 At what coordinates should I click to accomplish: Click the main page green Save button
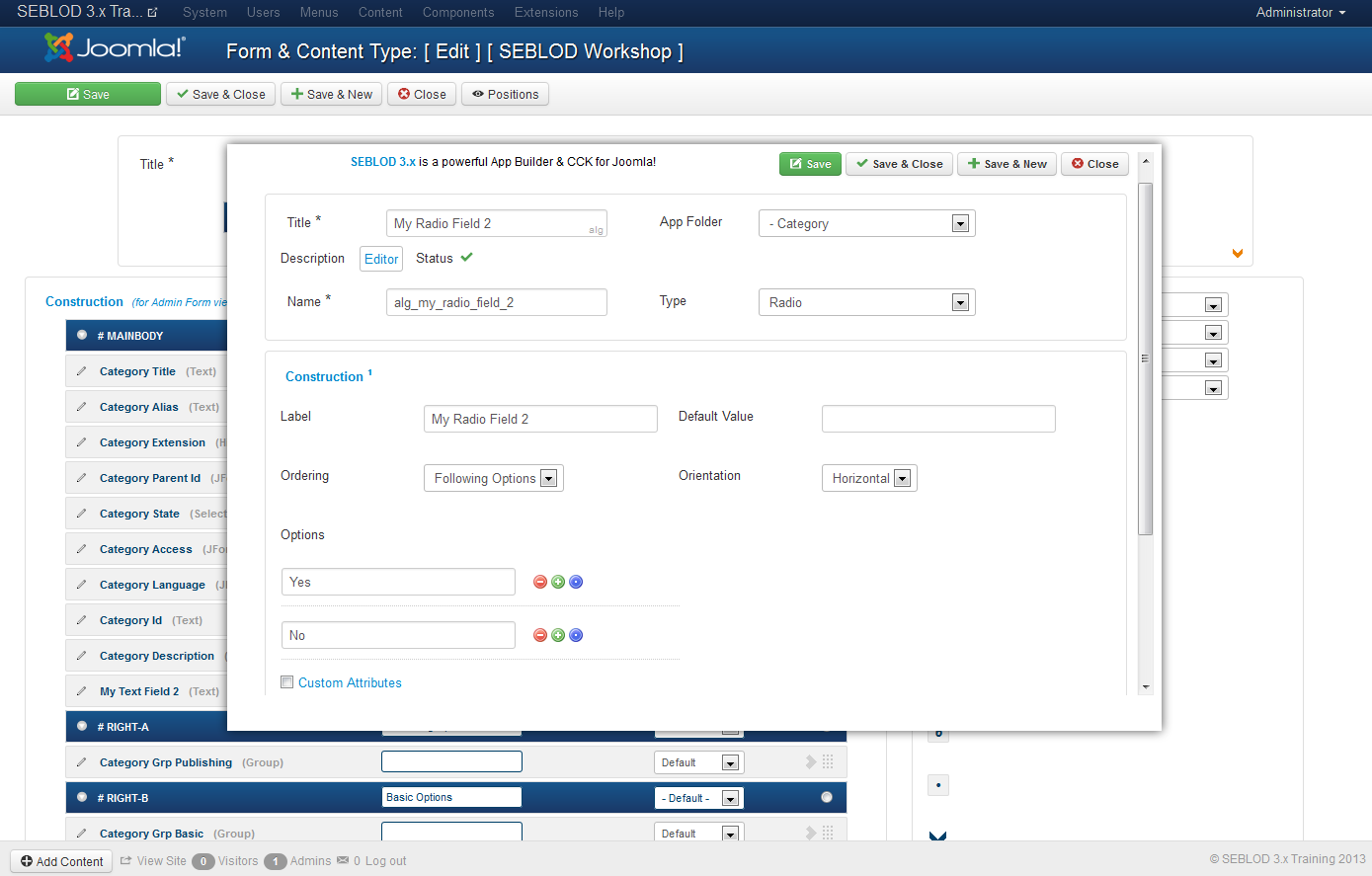click(x=88, y=94)
